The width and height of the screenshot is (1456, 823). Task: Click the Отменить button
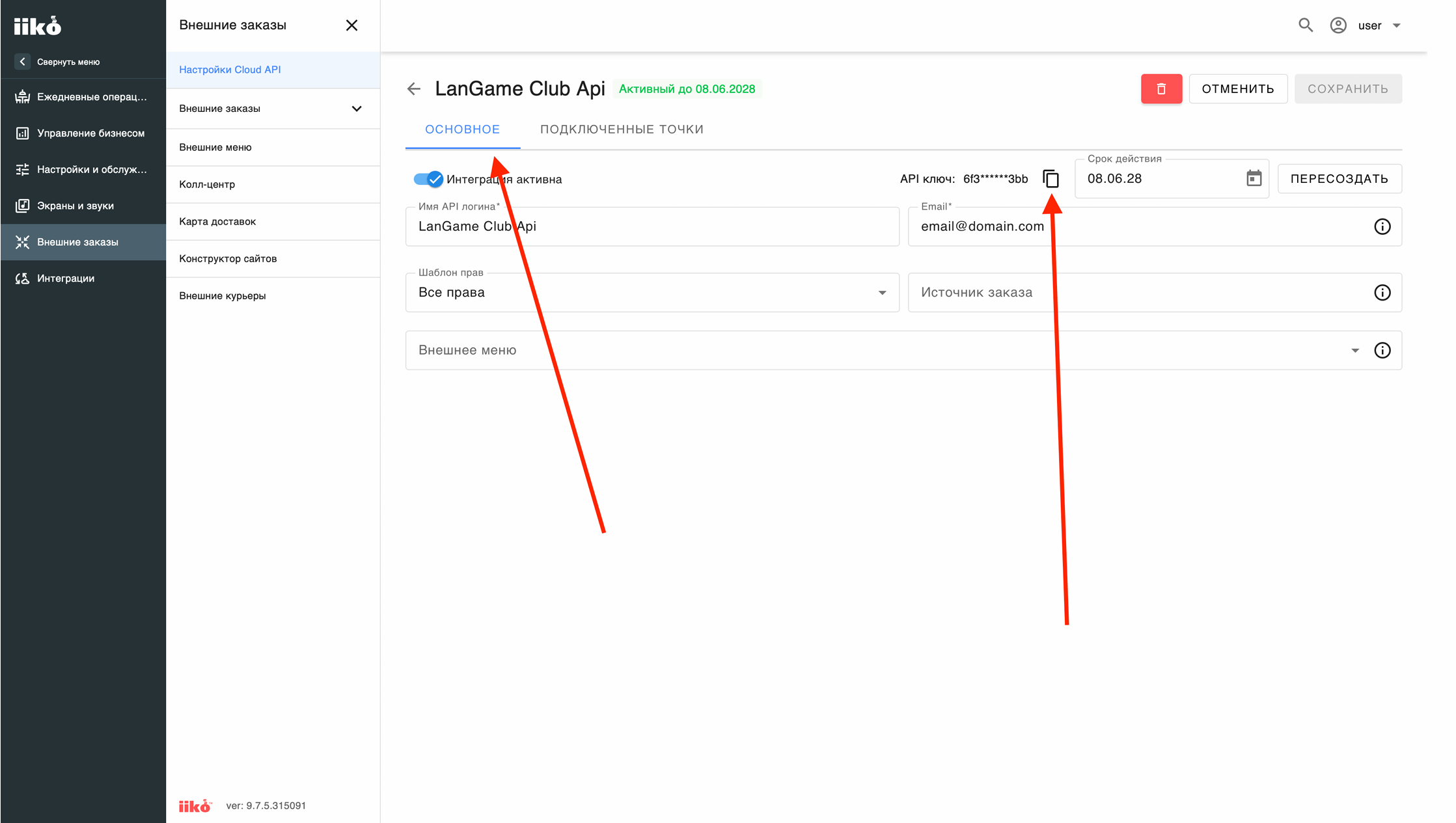1238,89
